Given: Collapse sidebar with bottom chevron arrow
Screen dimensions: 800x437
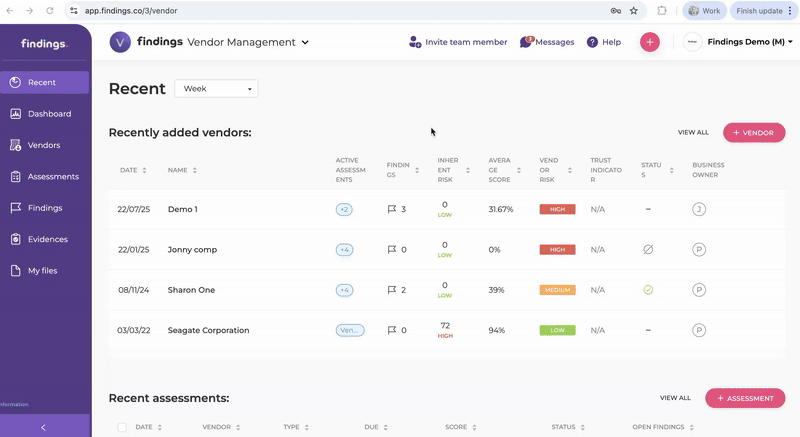Looking at the screenshot, I should [x=43, y=427].
